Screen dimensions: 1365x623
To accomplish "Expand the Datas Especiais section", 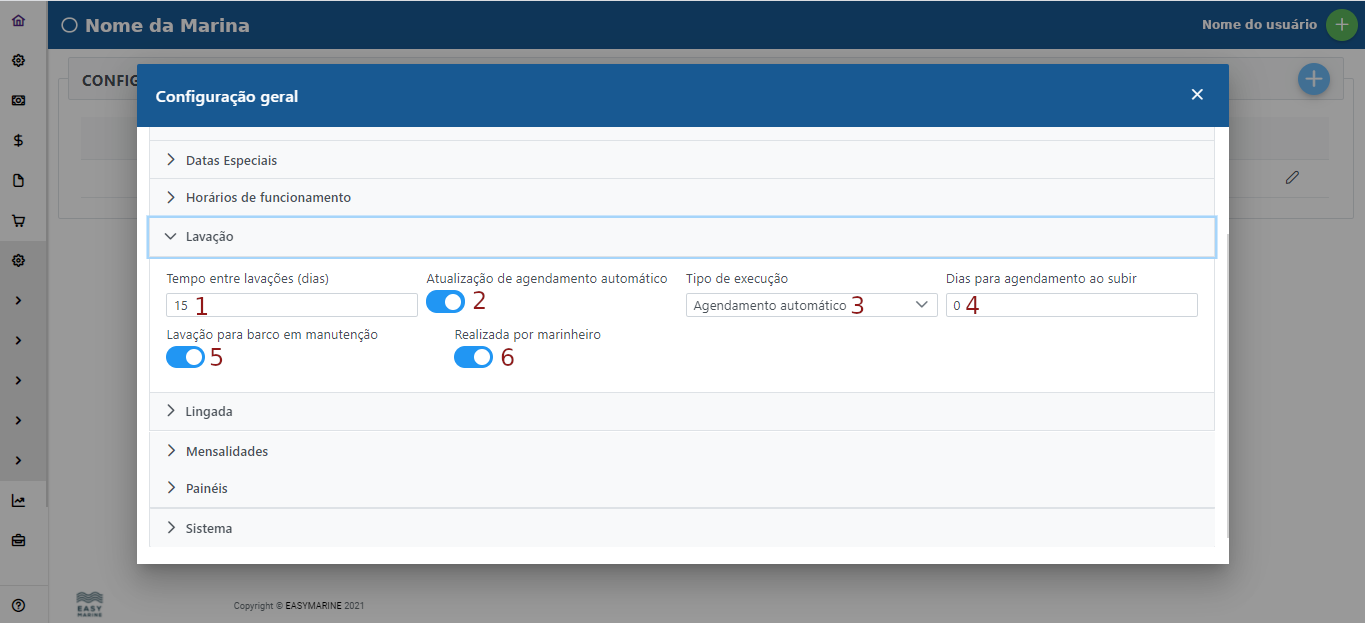I will coord(232,159).
